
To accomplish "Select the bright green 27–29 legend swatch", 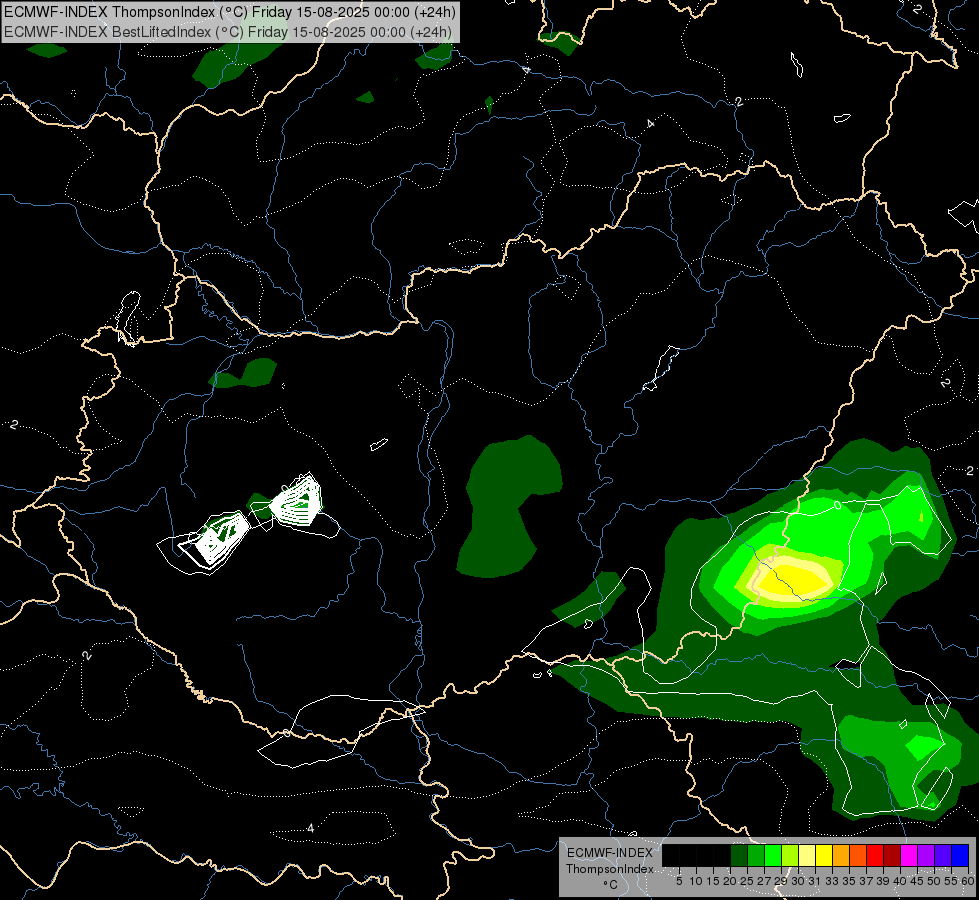I will click(773, 855).
